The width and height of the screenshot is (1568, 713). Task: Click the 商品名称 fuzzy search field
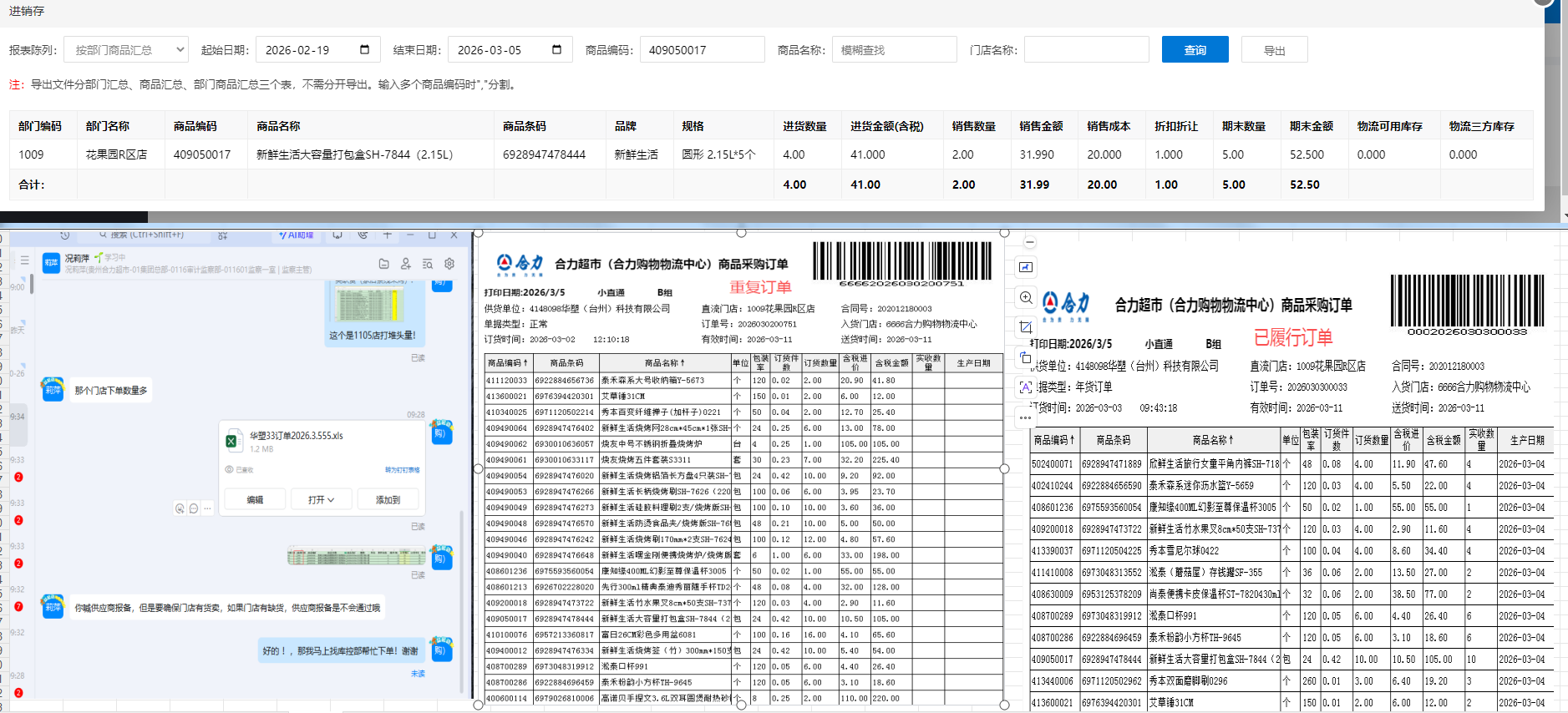coord(894,50)
